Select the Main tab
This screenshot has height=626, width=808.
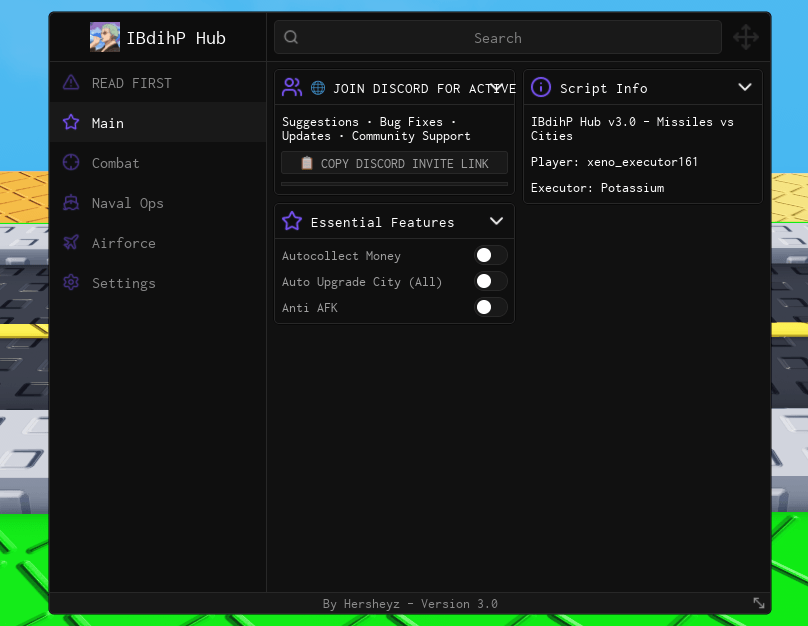[158, 123]
